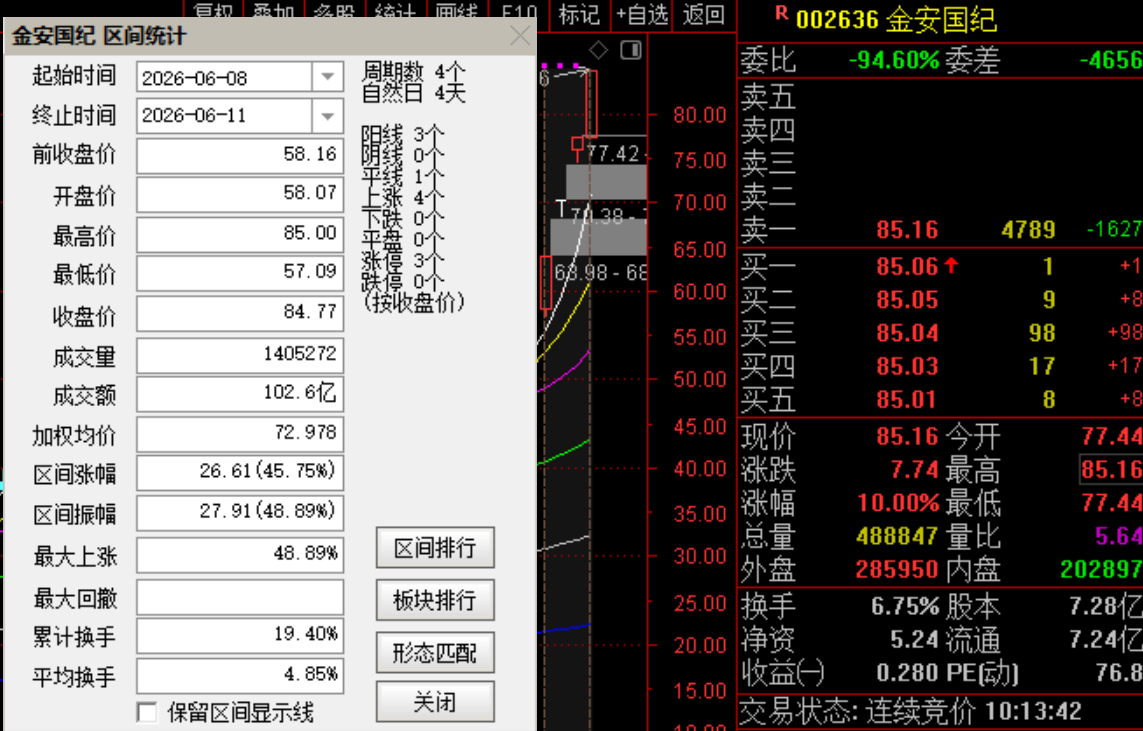Screen dimensions: 1143x731
Task: Toggle the side panel icon above the chart
Action: pyautogui.click(x=631, y=50)
